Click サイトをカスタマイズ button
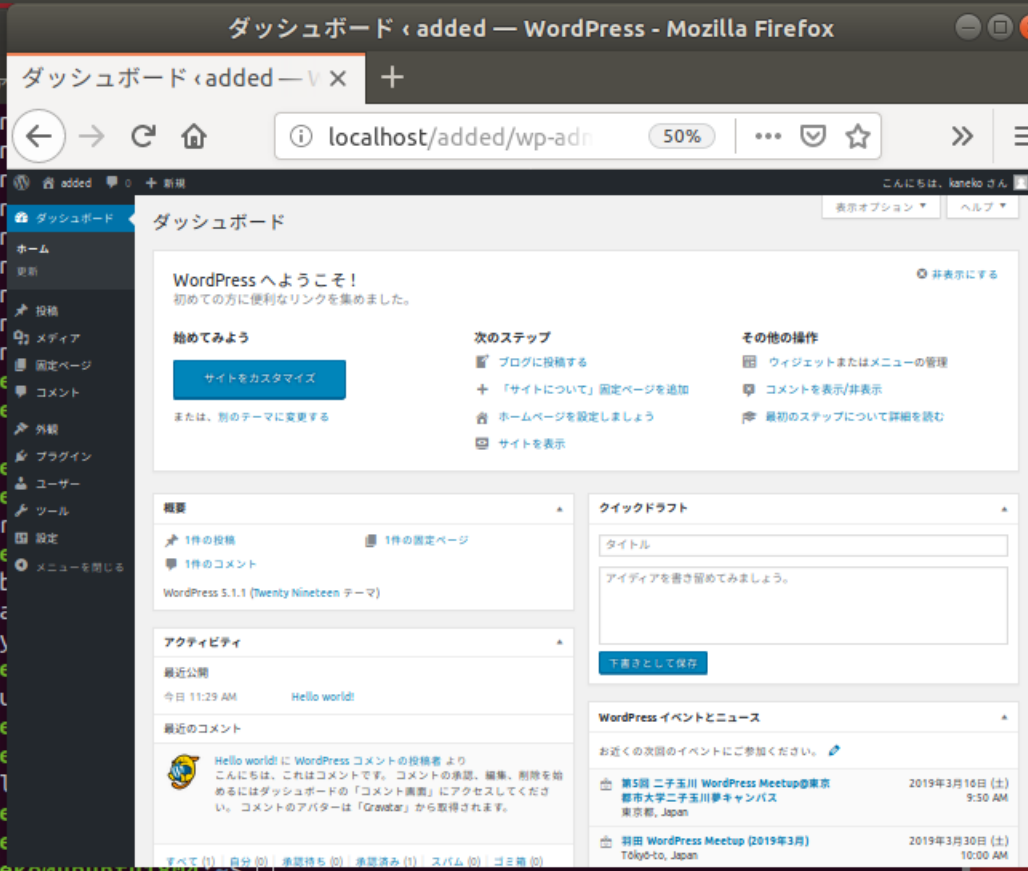This screenshot has height=871, width=1028. [260, 379]
